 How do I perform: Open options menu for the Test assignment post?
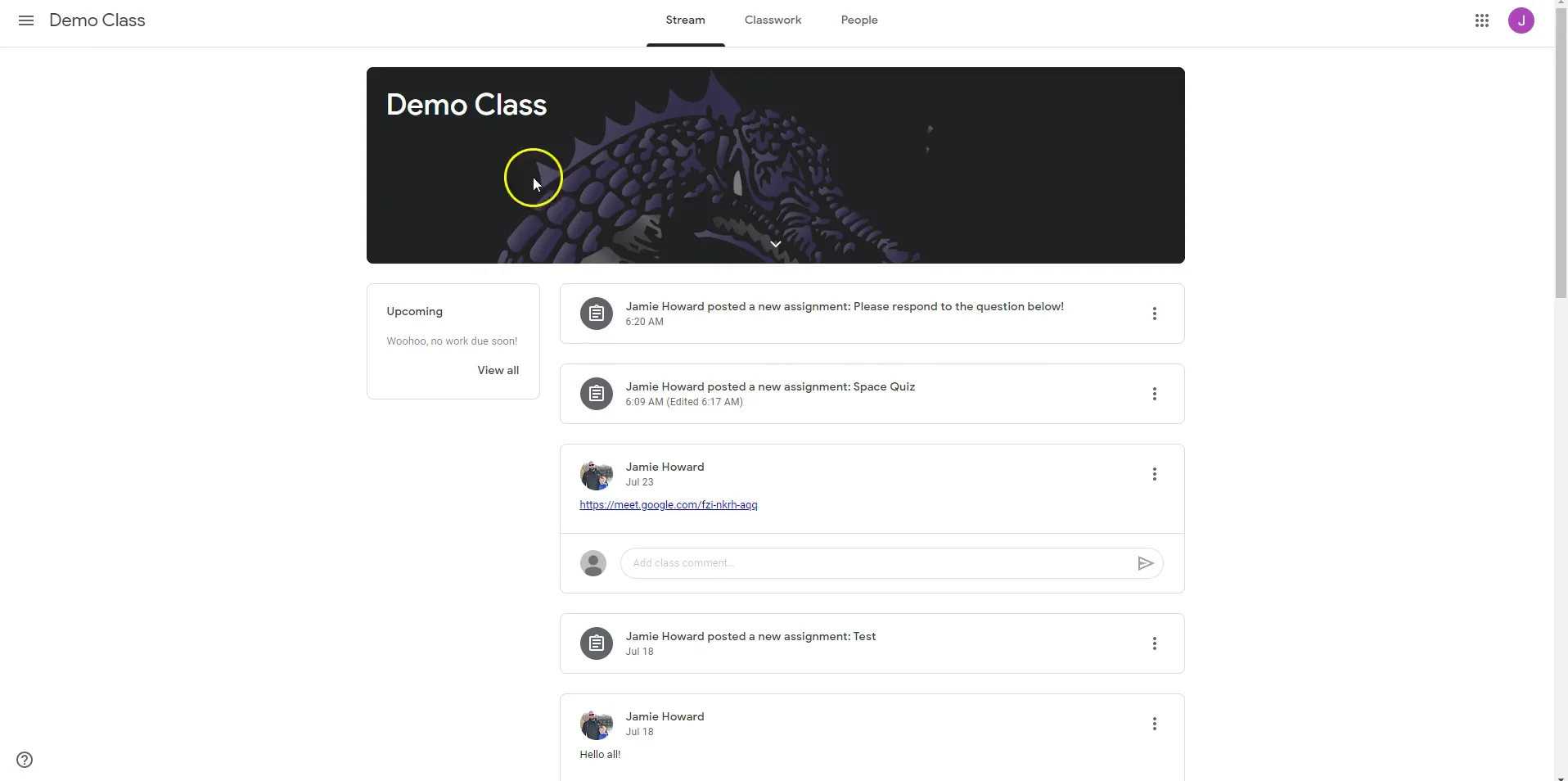point(1155,643)
